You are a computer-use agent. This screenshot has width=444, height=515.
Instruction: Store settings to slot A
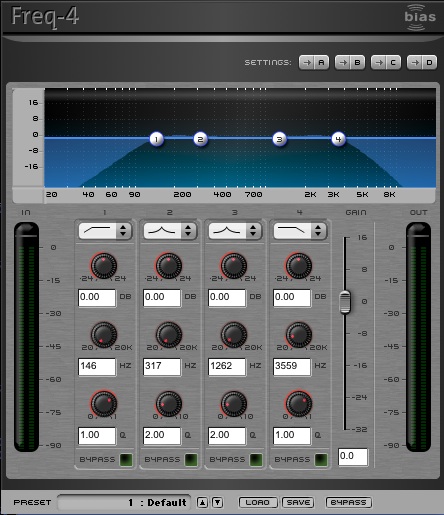pos(314,62)
